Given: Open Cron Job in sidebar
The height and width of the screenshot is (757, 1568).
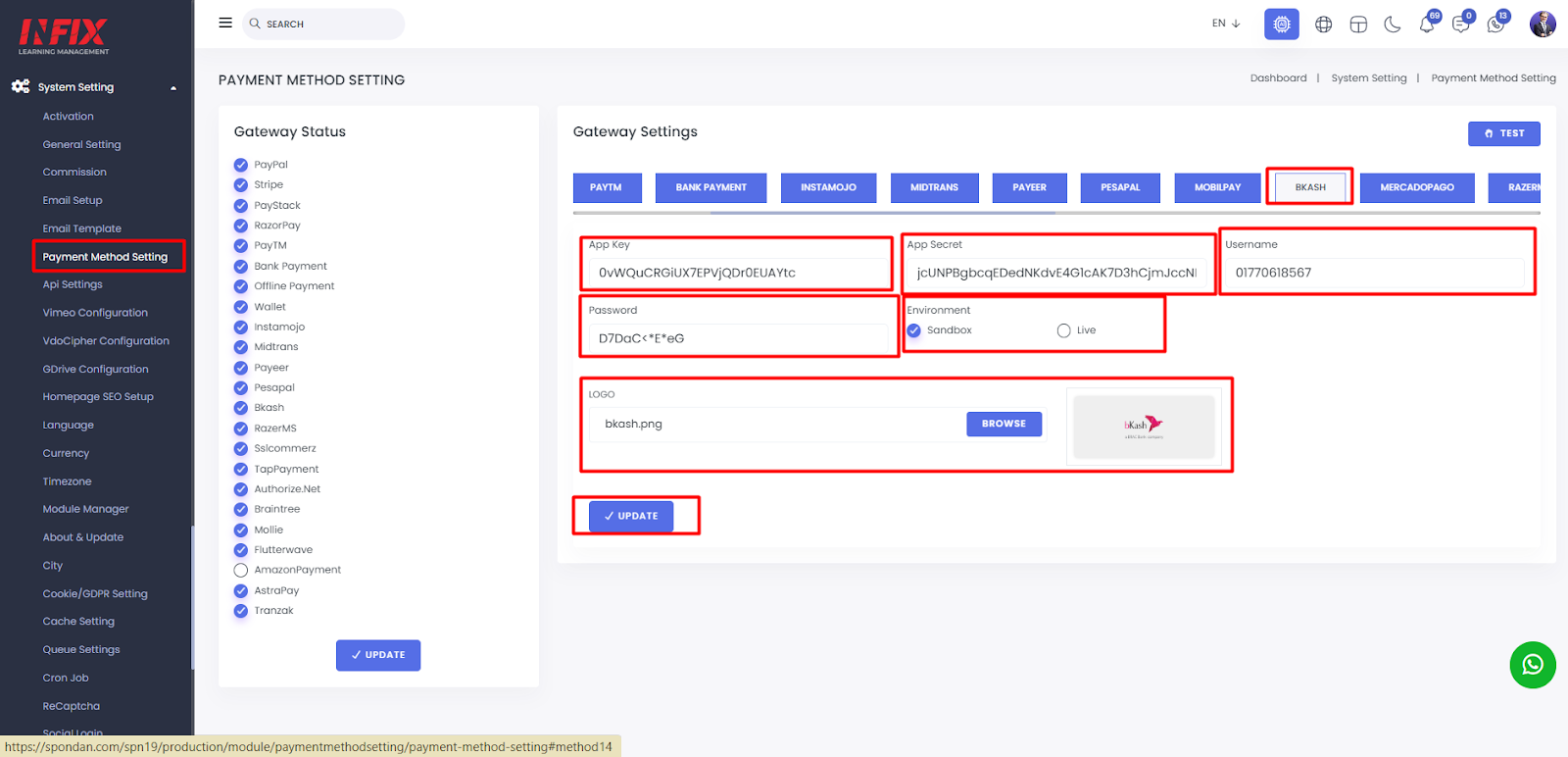Looking at the screenshot, I should (x=66, y=678).
